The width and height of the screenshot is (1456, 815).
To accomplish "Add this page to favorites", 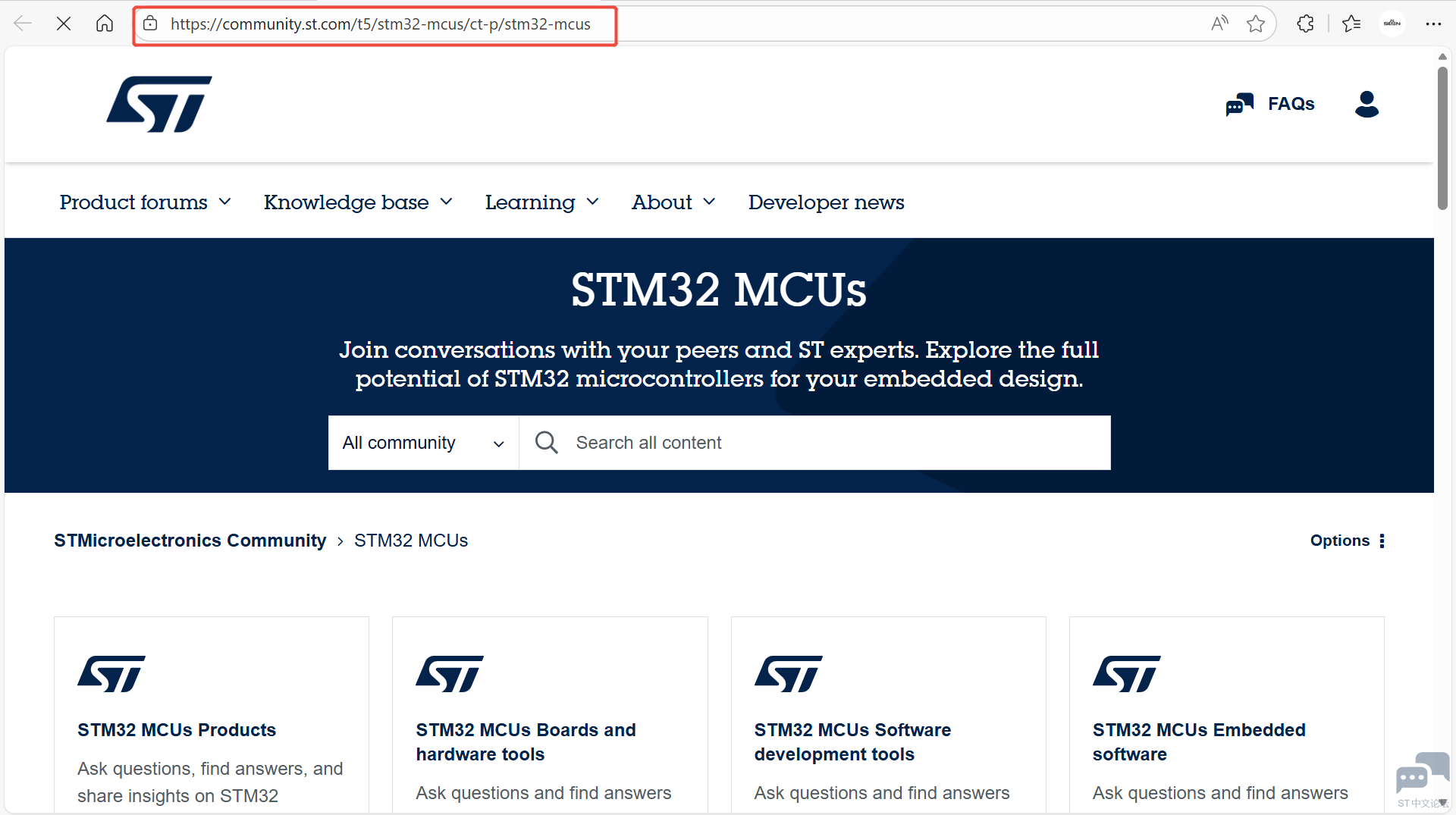I will click(x=1256, y=24).
